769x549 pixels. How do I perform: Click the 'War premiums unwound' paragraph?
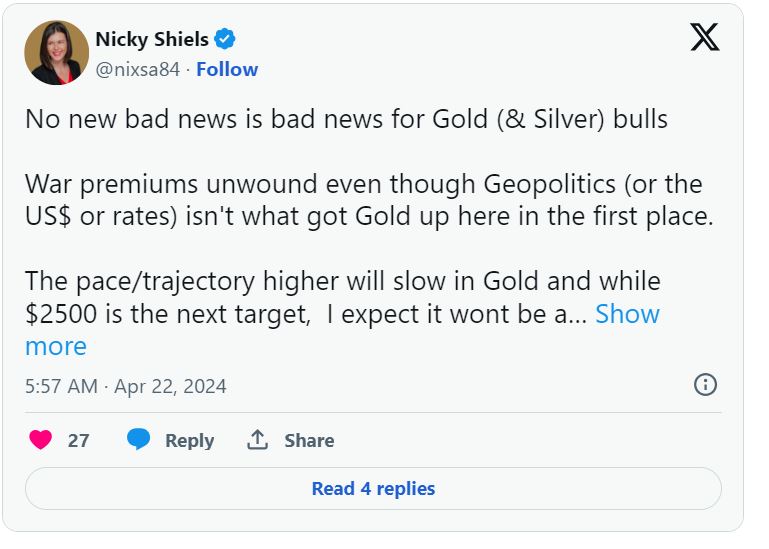click(368, 200)
